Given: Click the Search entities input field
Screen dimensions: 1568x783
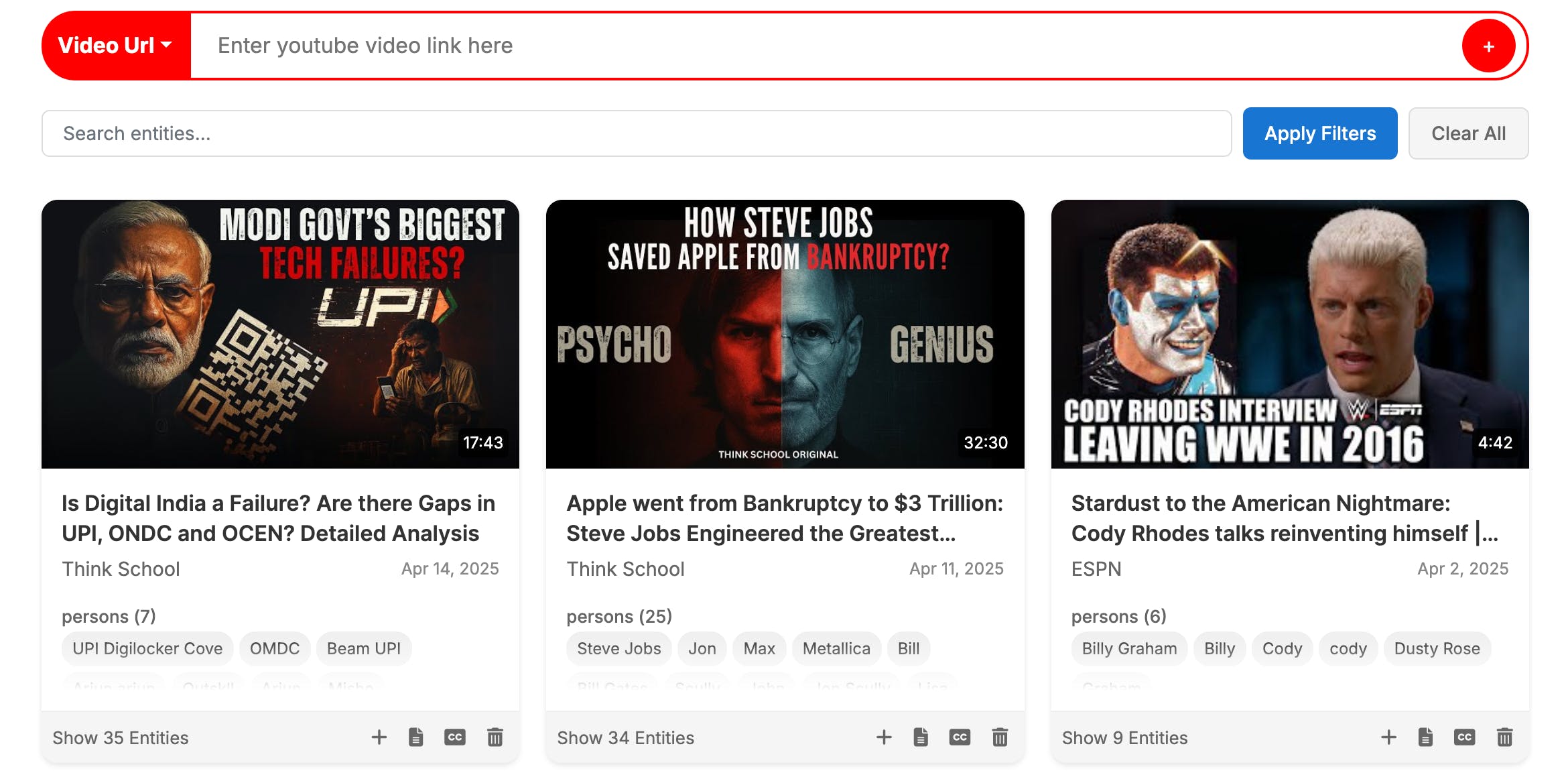Looking at the screenshot, I should coord(636,133).
